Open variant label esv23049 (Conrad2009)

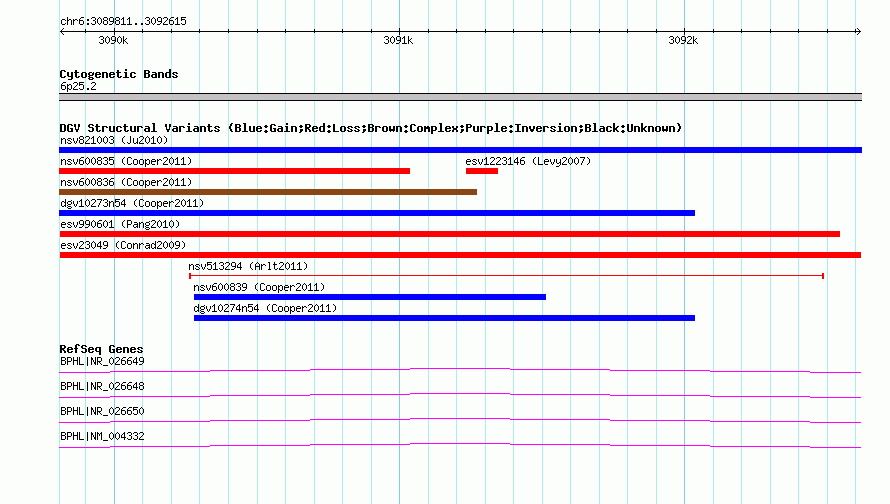pos(123,245)
